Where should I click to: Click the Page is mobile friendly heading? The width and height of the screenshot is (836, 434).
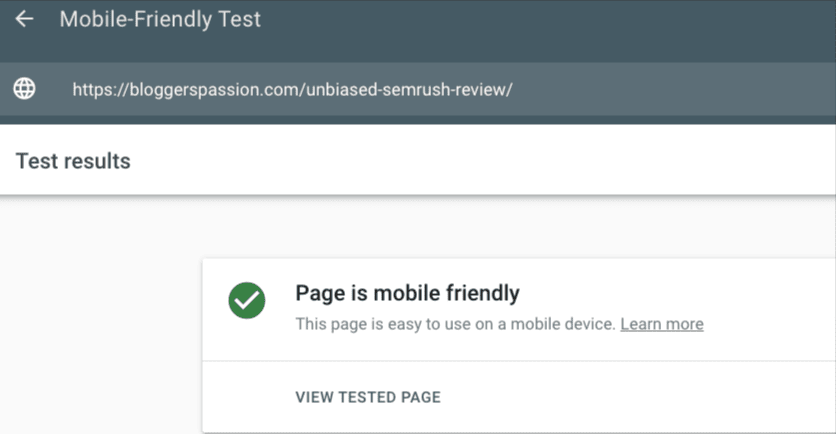[407, 293]
